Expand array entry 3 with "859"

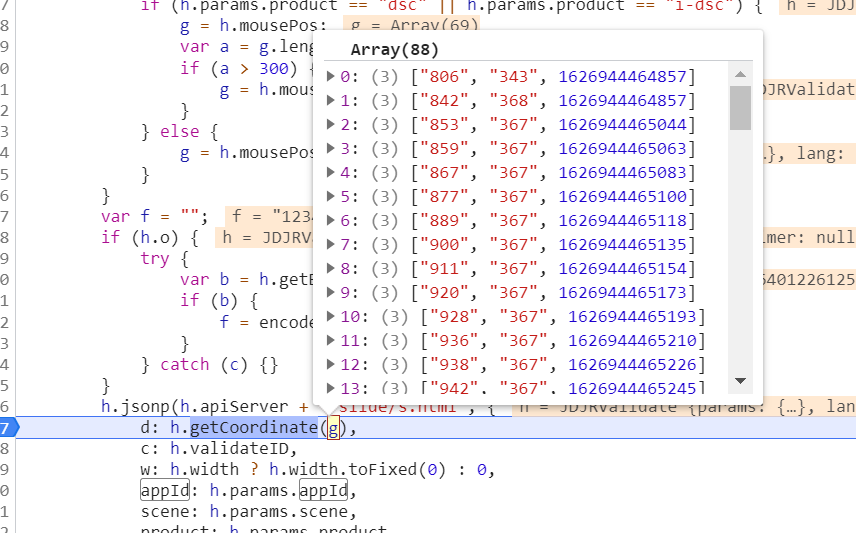[330, 149]
